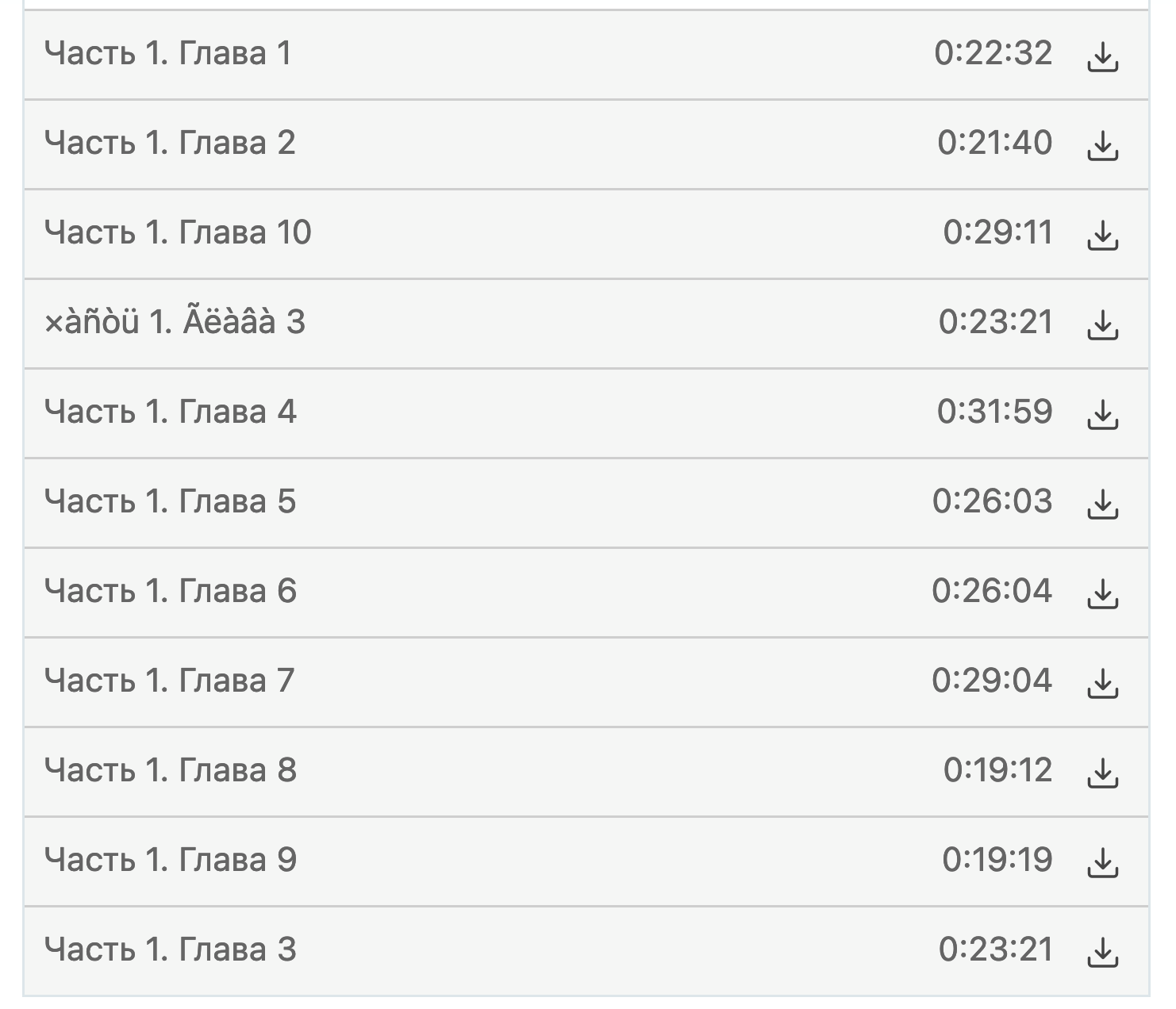The image size is (1176, 1009).
Task: Download Часть 1. Глава 1 track
Action: click(1101, 56)
